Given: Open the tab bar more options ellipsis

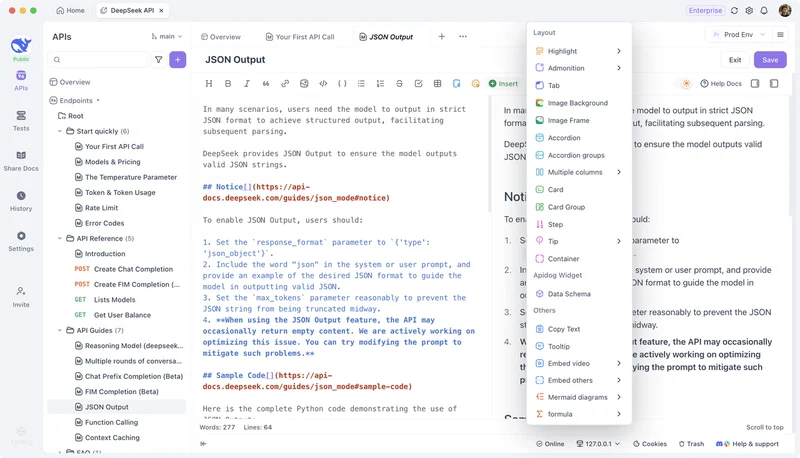Looking at the screenshot, I should (x=463, y=36).
